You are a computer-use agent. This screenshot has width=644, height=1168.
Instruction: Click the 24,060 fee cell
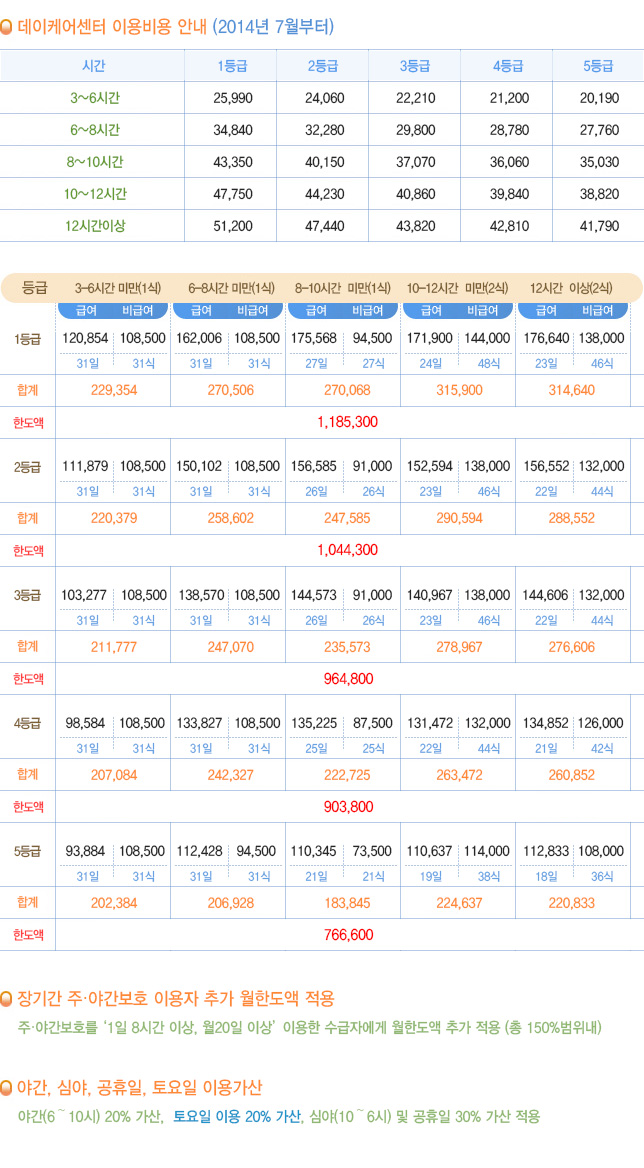coord(325,98)
